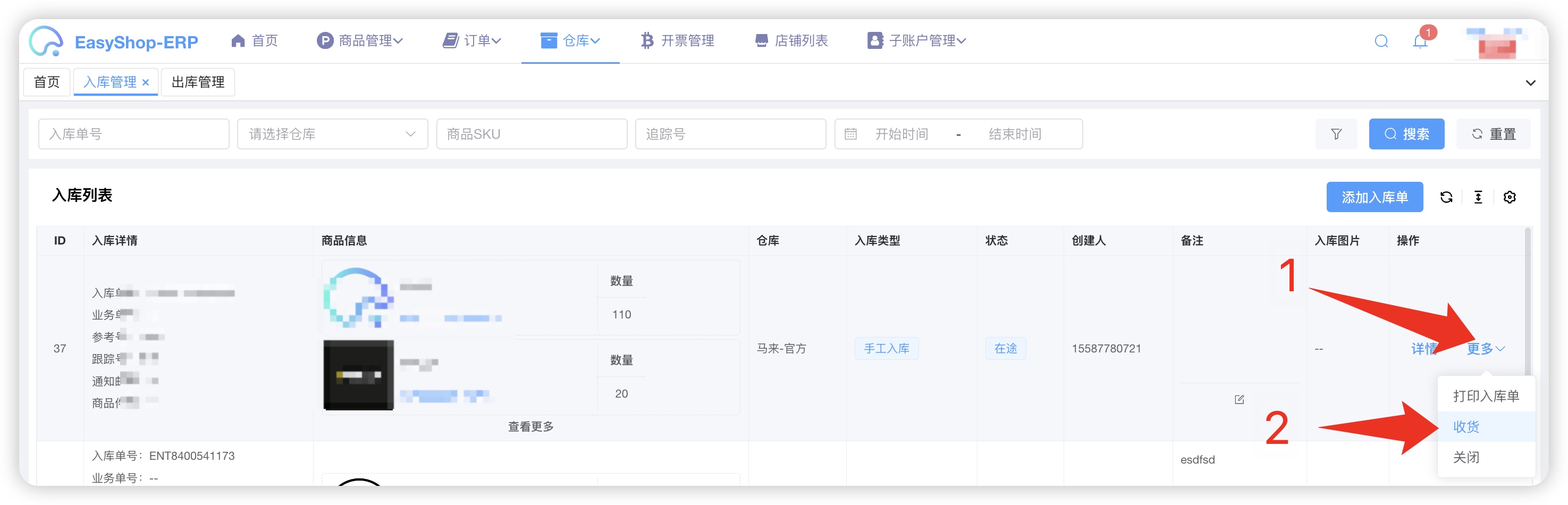Viewport: 1568px width, 505px height.
Task: Choose 打印入库单 from the menu
Action: coord(1486,396)
